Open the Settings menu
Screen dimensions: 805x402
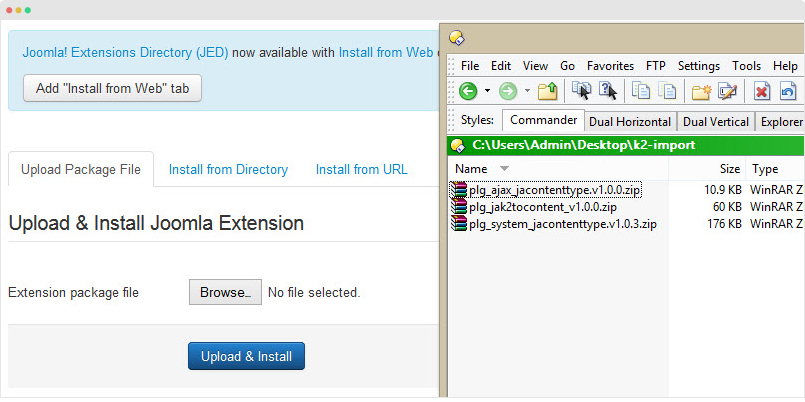pyautogui.click(x=699, y=66)
